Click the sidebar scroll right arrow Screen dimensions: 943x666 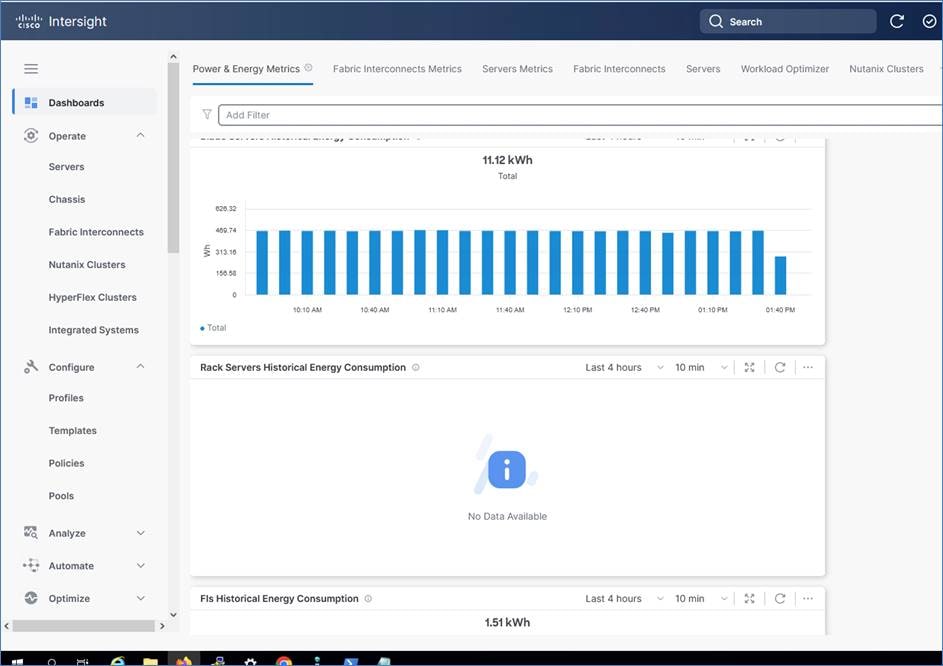(162, 626)
